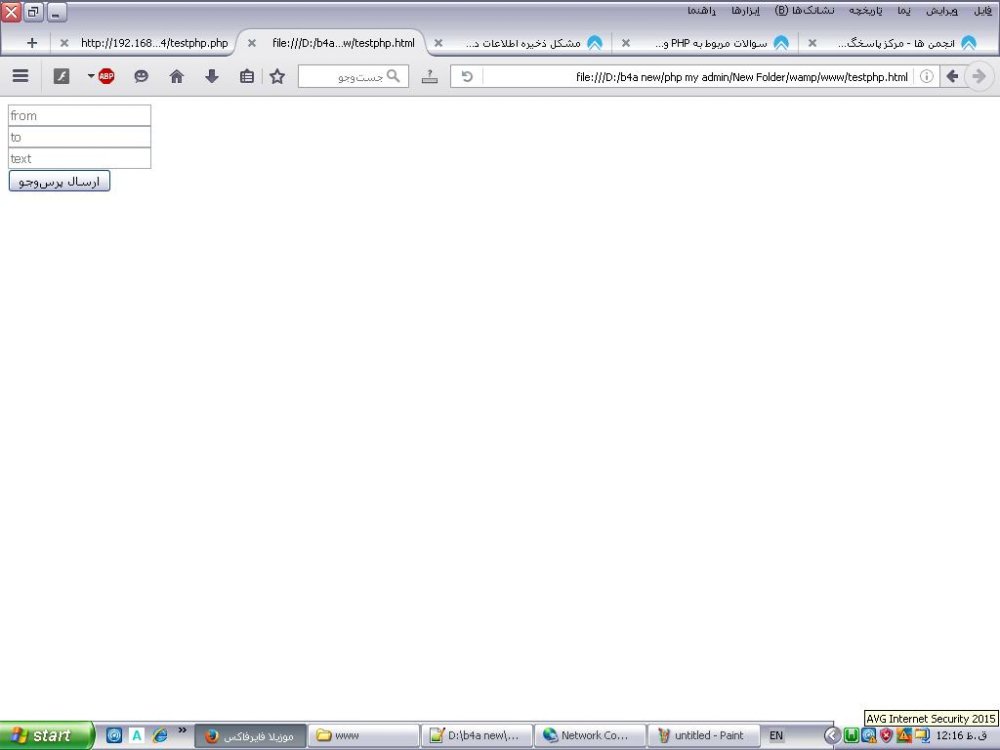1000x750 pixels.
Task: Open the تاریخچه (History) menu
Action: [866, 11]
